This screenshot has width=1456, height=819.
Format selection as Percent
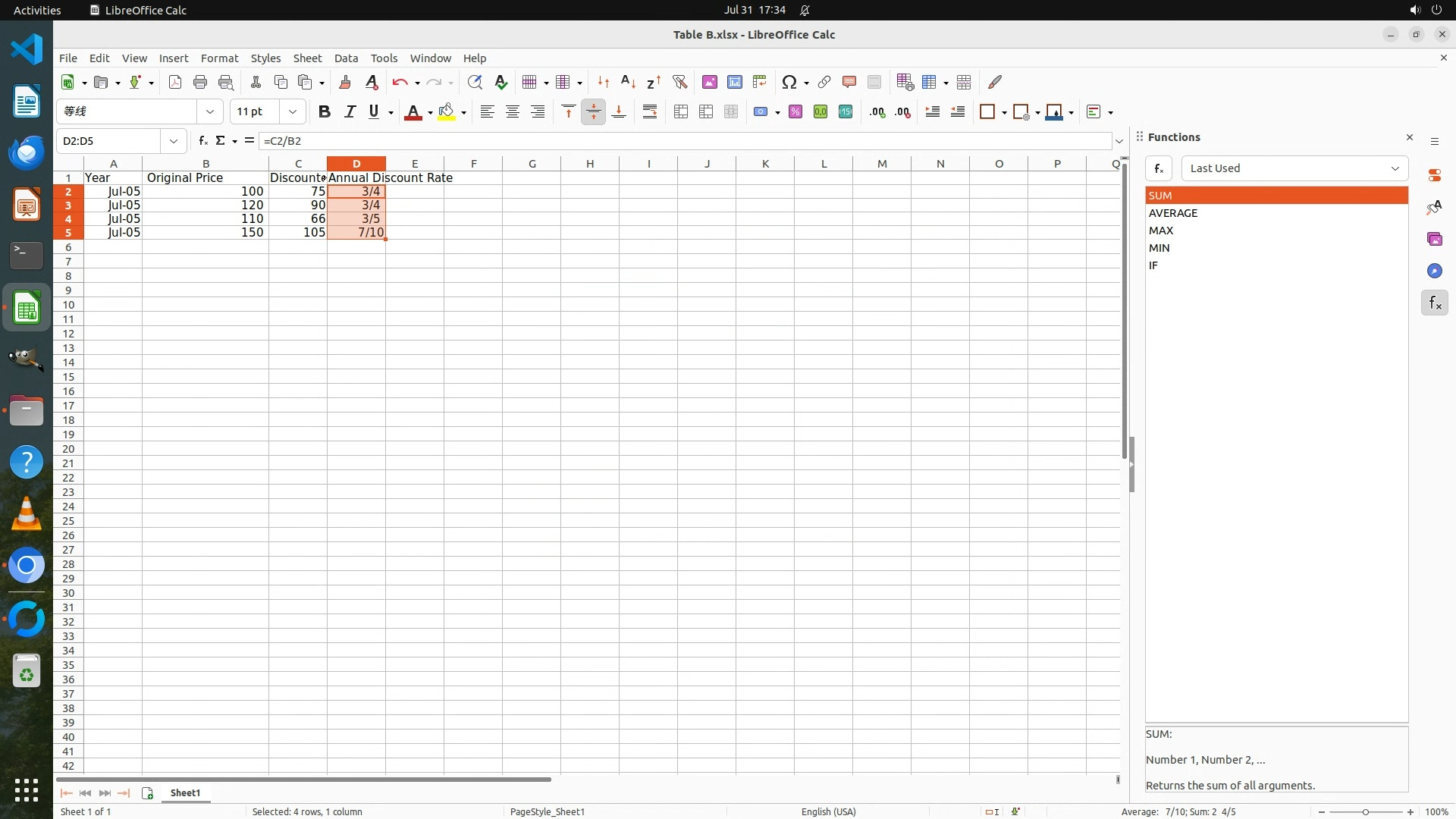pyautogui.click(x=795, y=111)
